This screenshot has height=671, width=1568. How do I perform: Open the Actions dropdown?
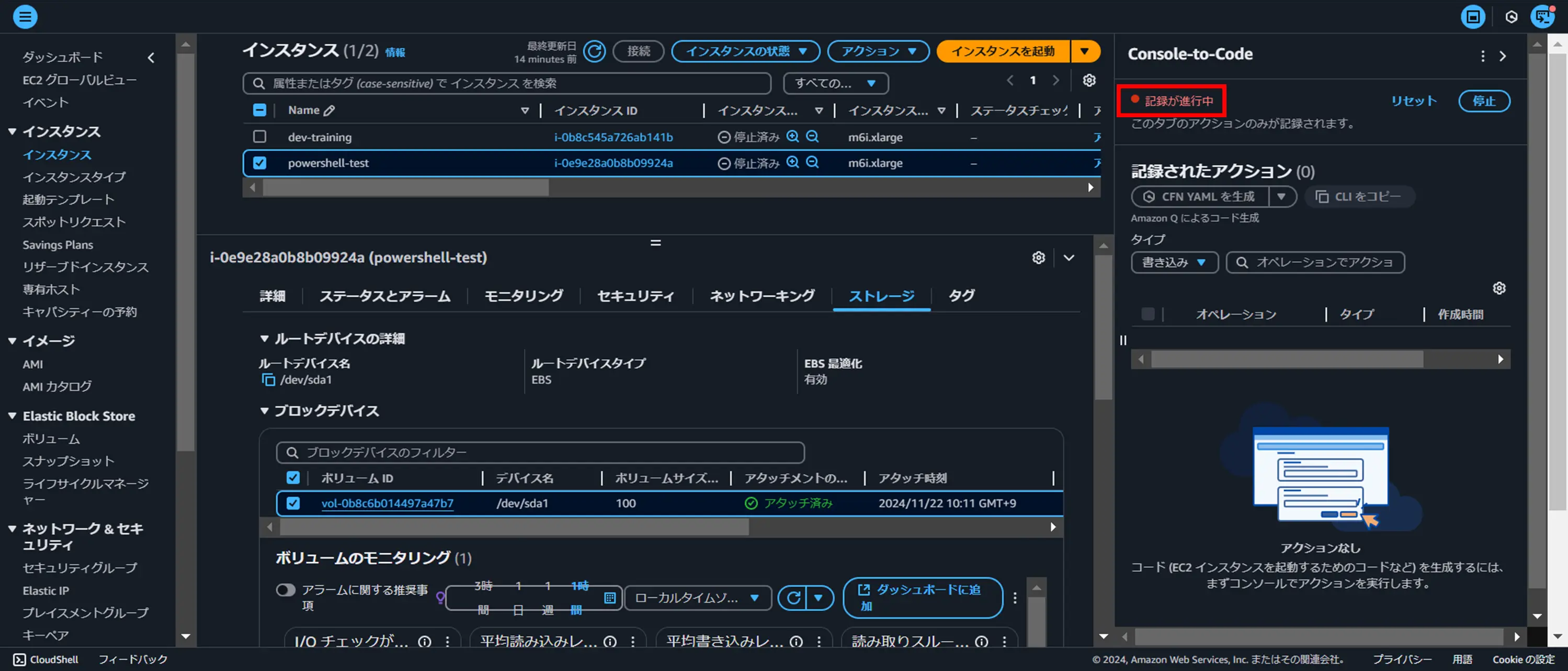point(878,51)
